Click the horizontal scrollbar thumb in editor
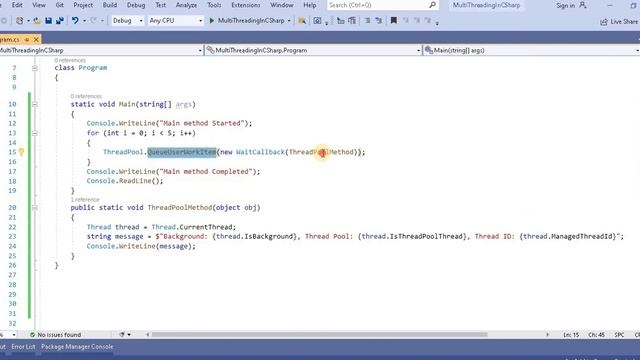The width and height of the screenshot is (640, 360). [320, 335]
